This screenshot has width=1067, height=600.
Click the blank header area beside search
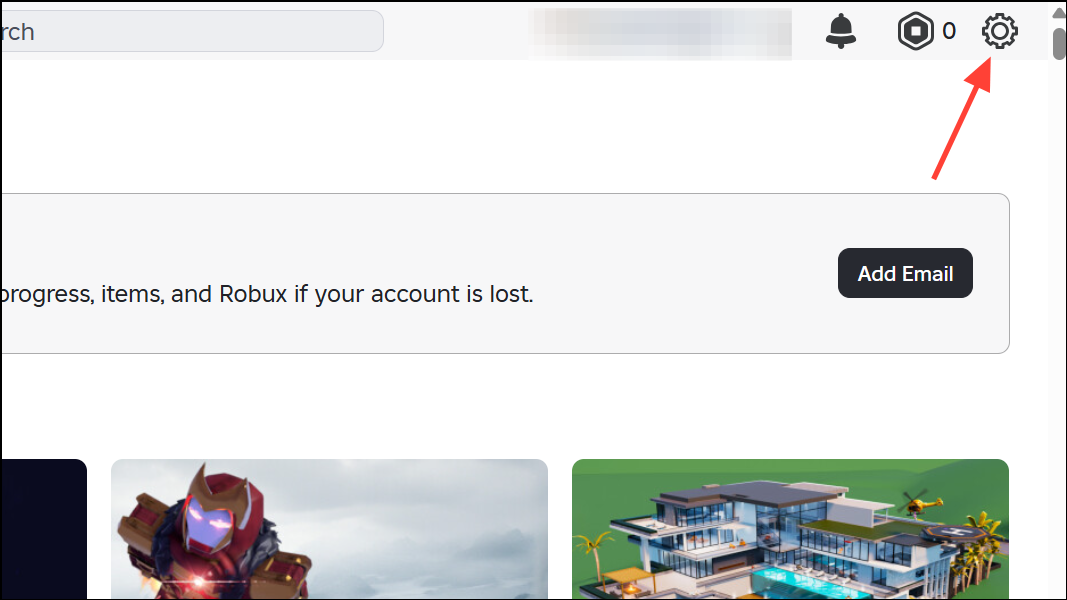(456, 31)
